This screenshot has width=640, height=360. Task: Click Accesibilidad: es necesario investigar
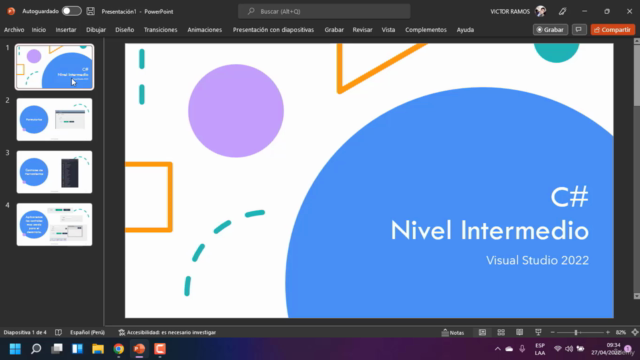point(167,332)
